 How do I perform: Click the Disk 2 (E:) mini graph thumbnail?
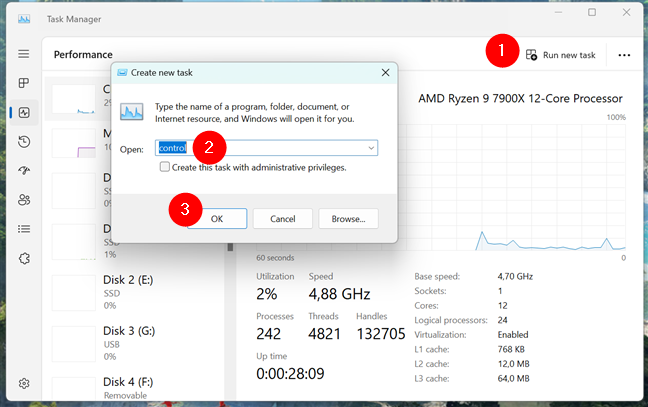(74, 293)
